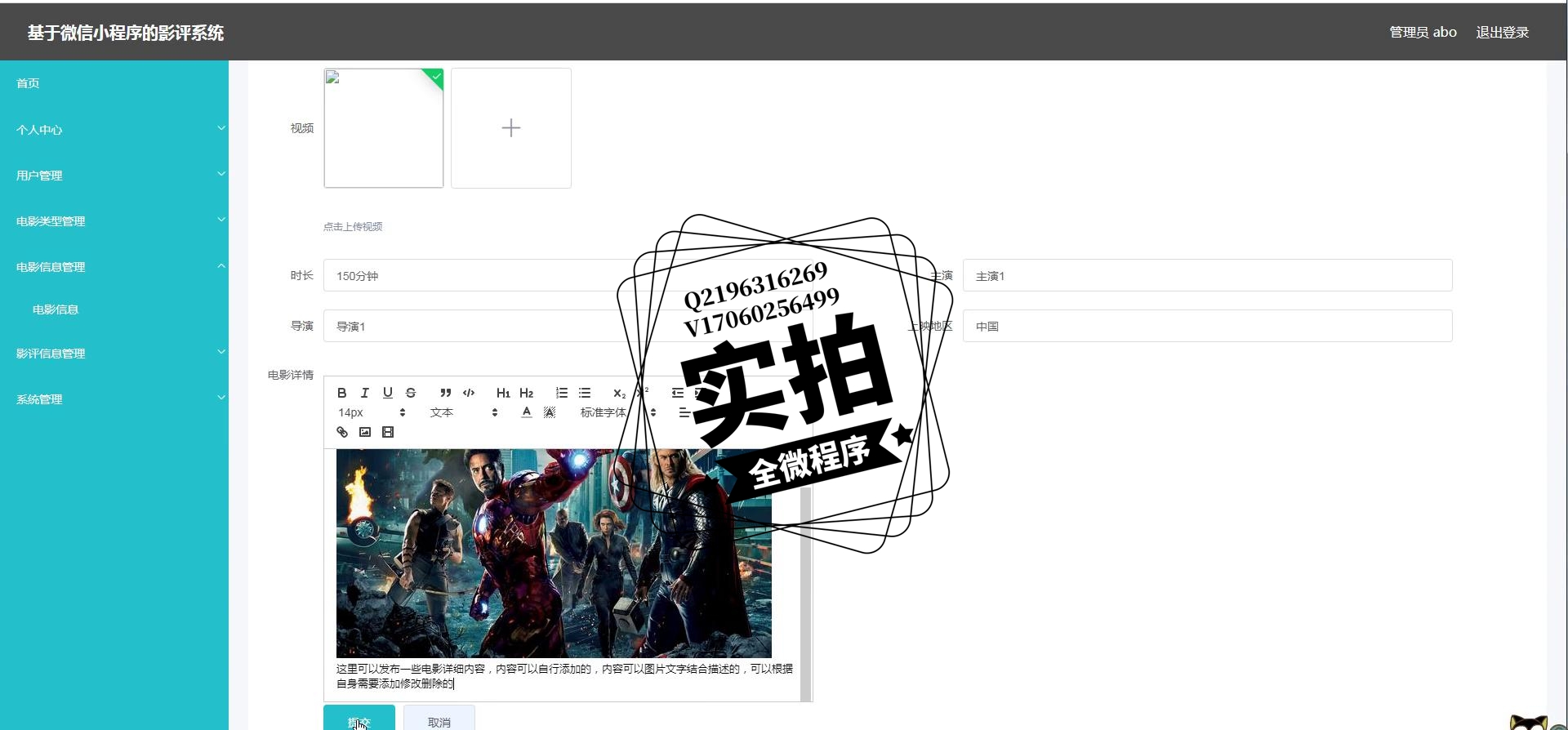Collapse the 电影信息管理 sidebar menu
1568x730 pixels.
(114, 266)
